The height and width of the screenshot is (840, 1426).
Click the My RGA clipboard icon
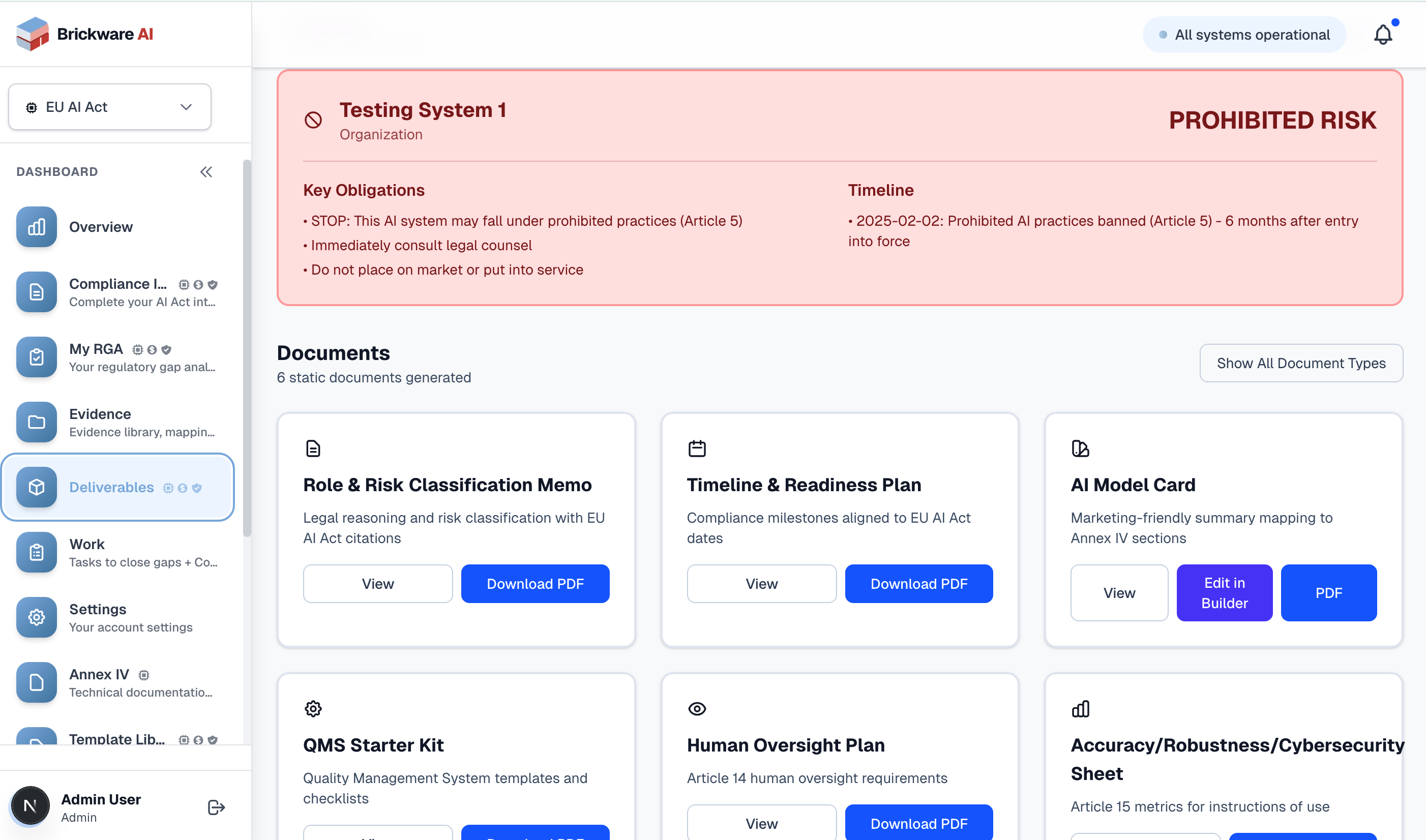pos(36,357)
